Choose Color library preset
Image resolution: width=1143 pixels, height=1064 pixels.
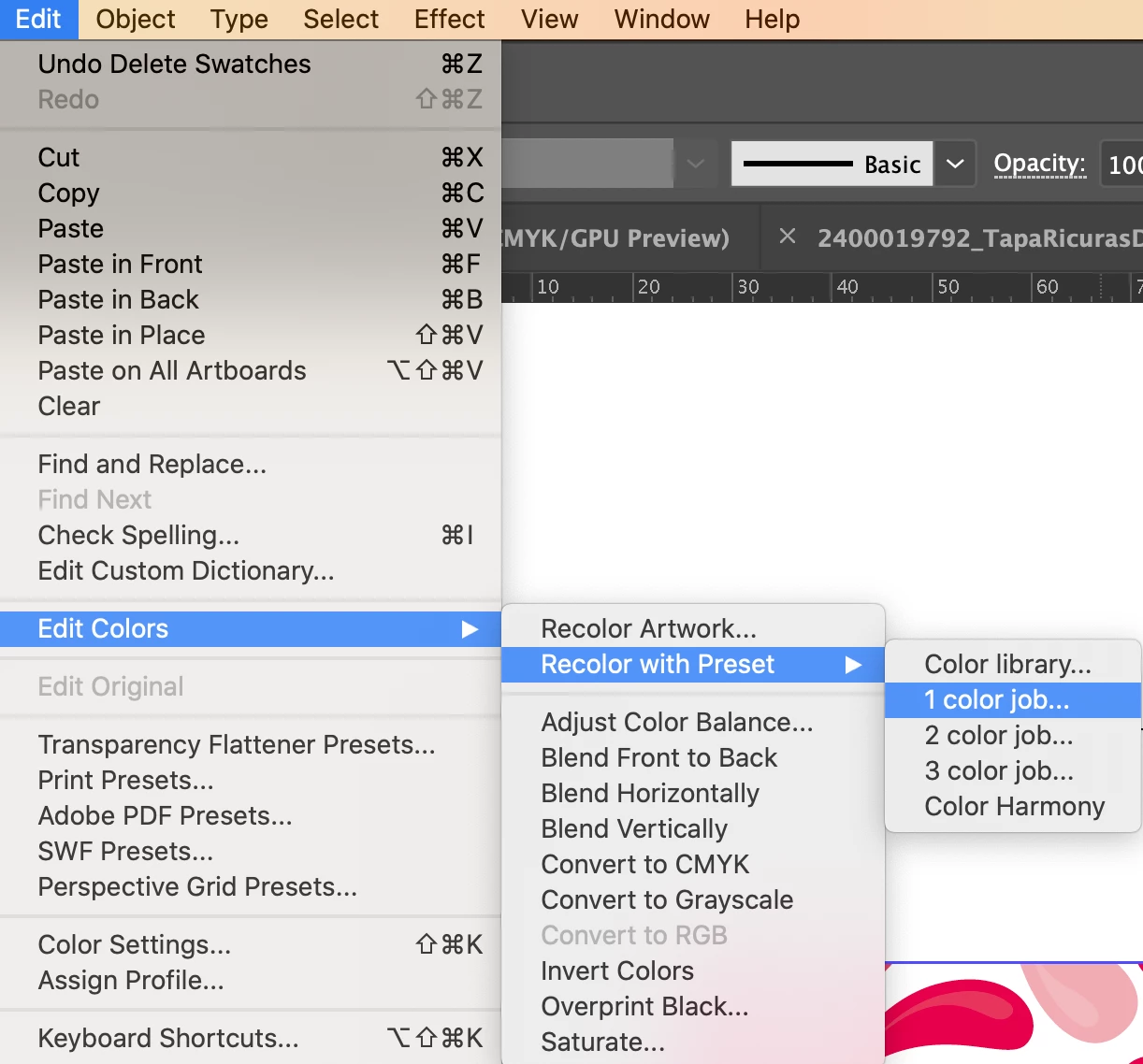pos(1013,664)
